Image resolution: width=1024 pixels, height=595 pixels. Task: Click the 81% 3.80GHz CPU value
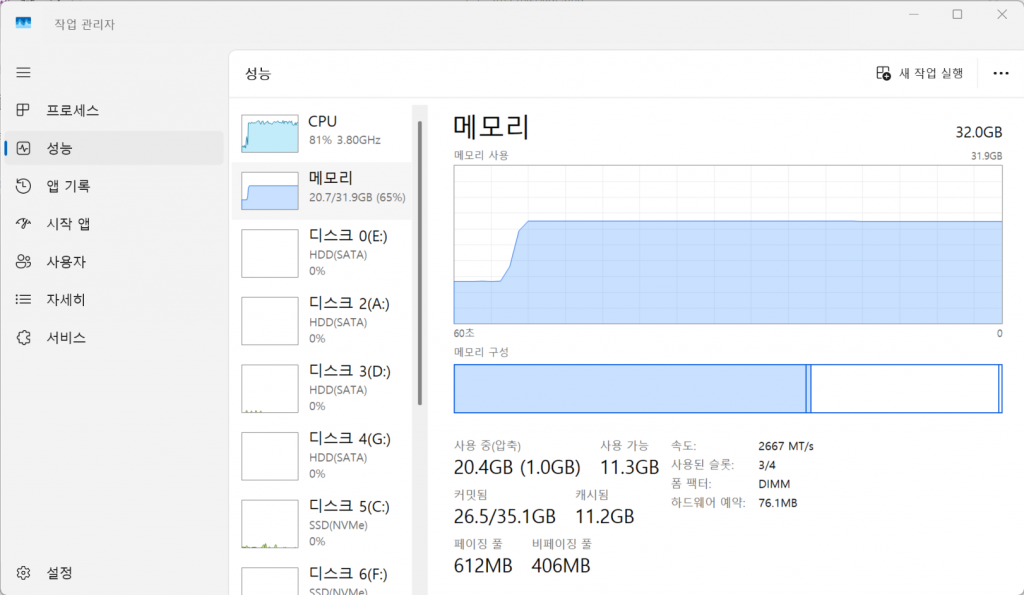345,140
